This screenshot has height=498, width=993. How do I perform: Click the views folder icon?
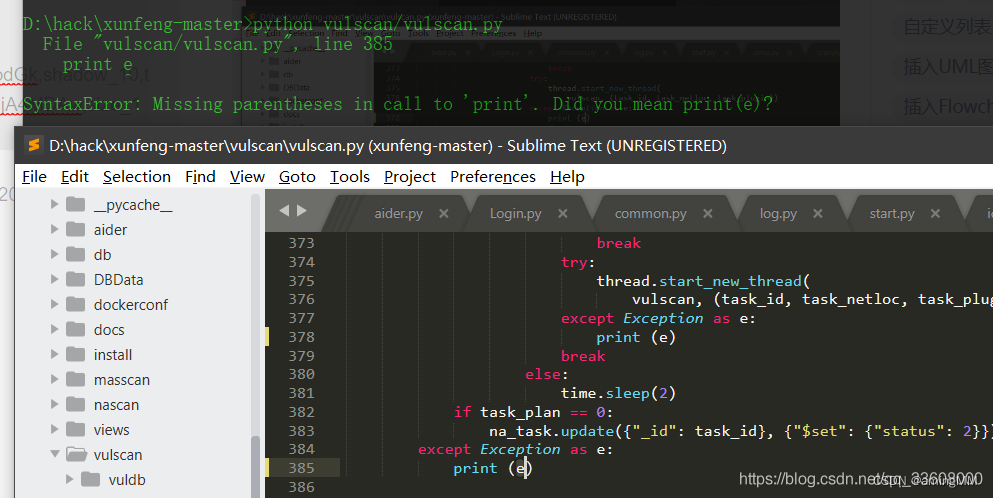point(75,429)
